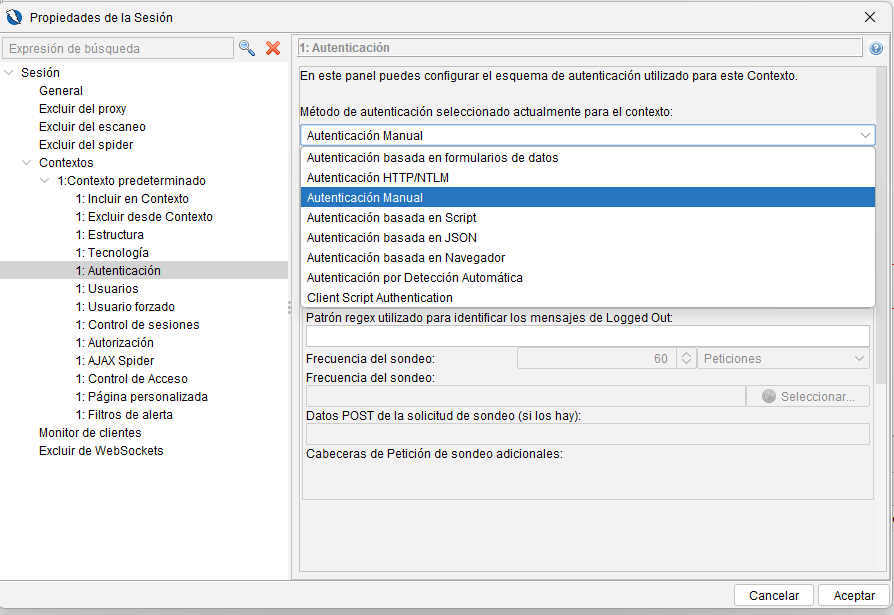Focus the Expresión de búsqueda field
The width and height of the screenshot is (894, 615).
(117, 48)
